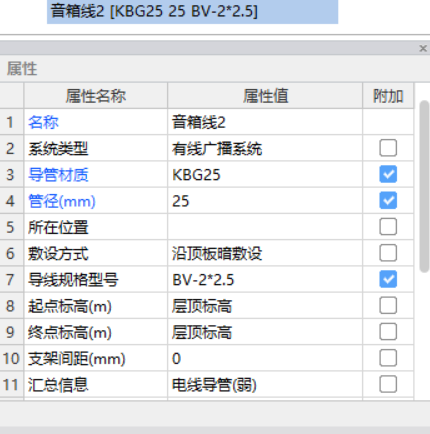Close the 属性 properties panel
The height and width of the screenshot is (434, 430).
point(423,49)
